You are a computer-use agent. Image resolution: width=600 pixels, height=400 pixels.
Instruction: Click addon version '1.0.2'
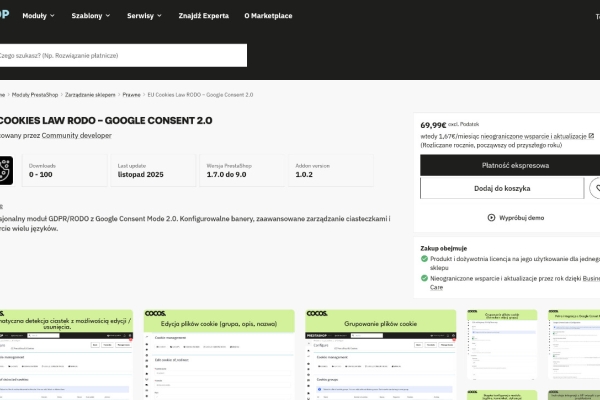pyautogui.click(x=304, y=175)
